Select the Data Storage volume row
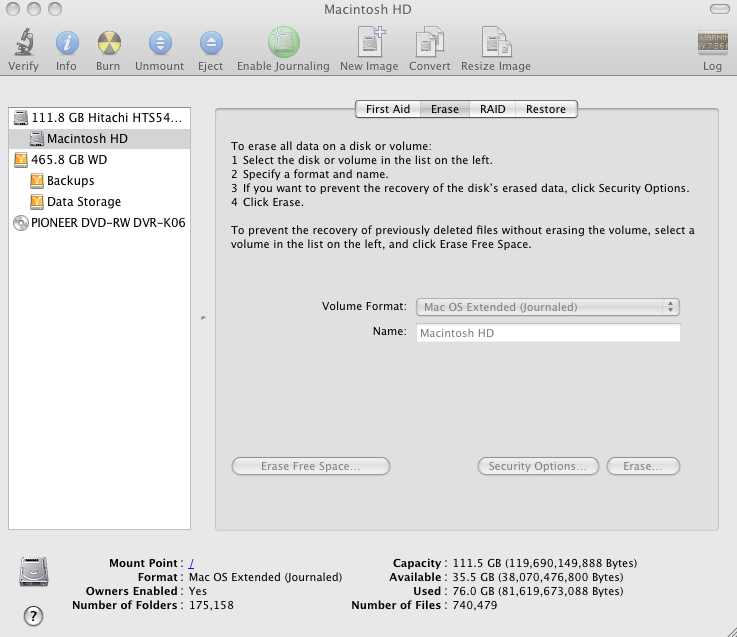The width and height of the screenshot is (737, 637). [100, 202]
